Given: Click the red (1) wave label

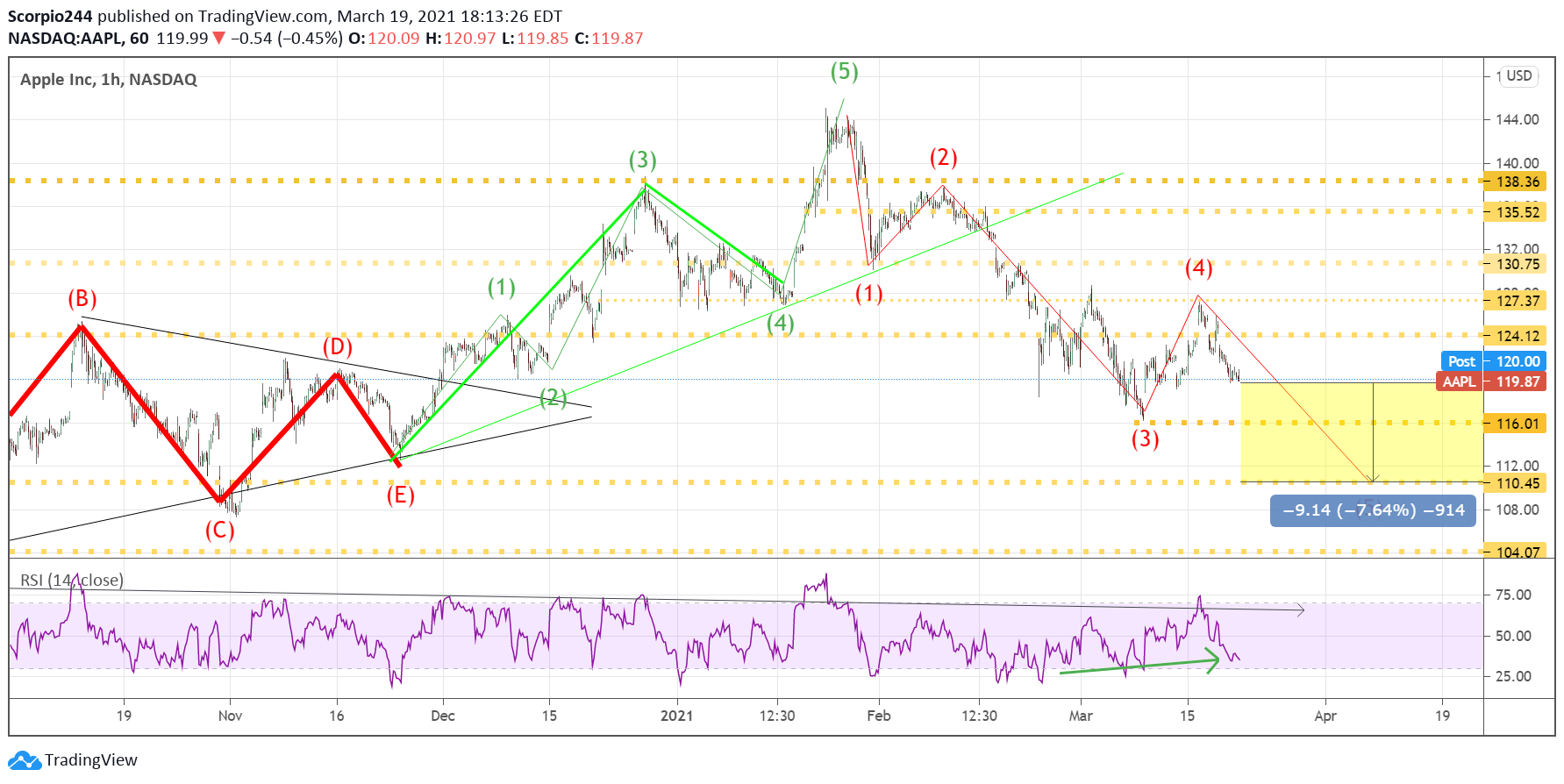Looking at the screenshot, I should tap(869, 294).
